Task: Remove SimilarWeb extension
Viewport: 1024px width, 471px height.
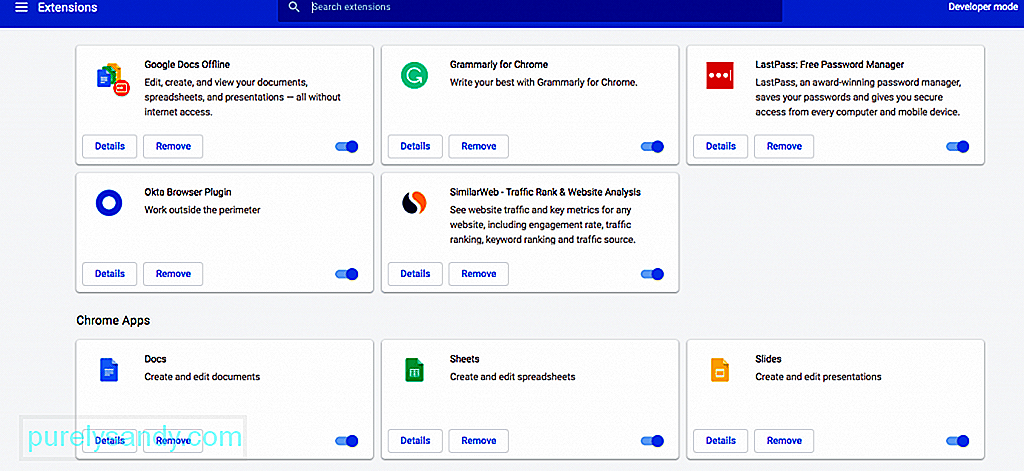Action: point(479,274)
